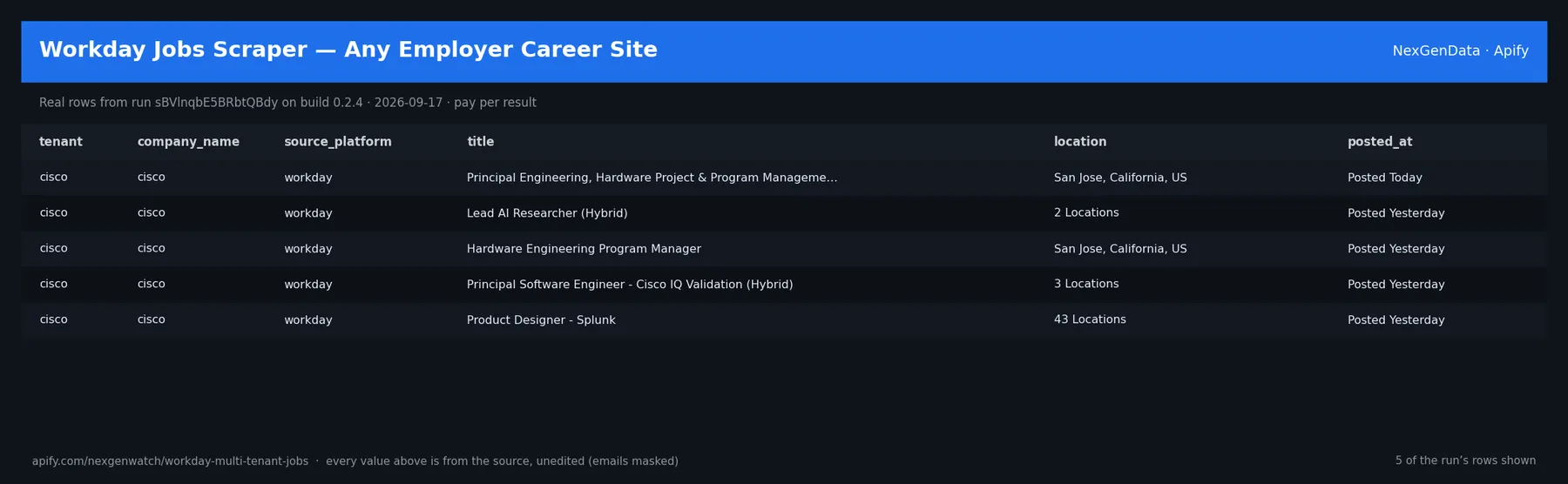Select the 'location' column header
The height and width of the screenshot is (484, 1568).
(x=1080, y=142)
